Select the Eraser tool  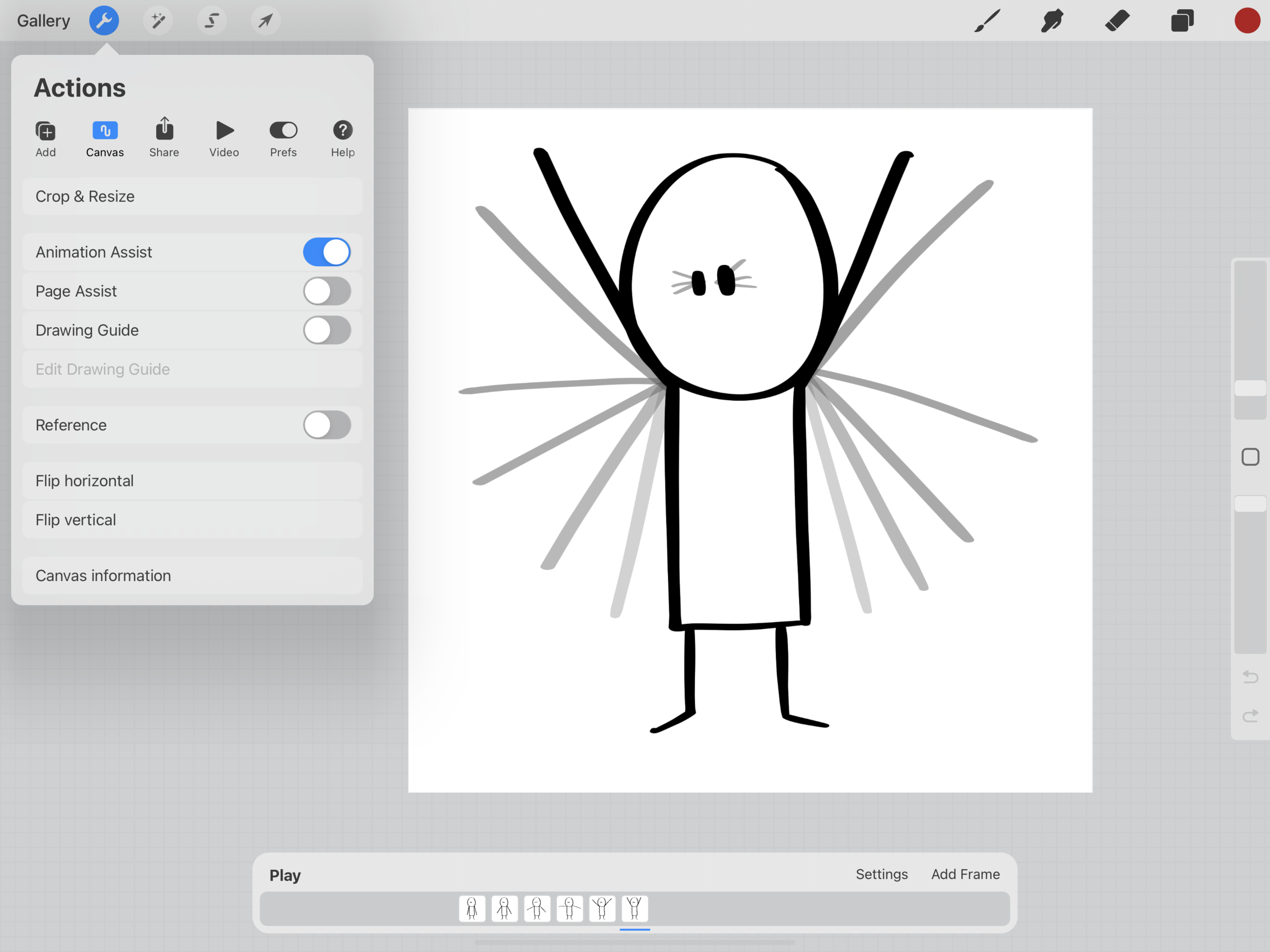pos(1117,21)
